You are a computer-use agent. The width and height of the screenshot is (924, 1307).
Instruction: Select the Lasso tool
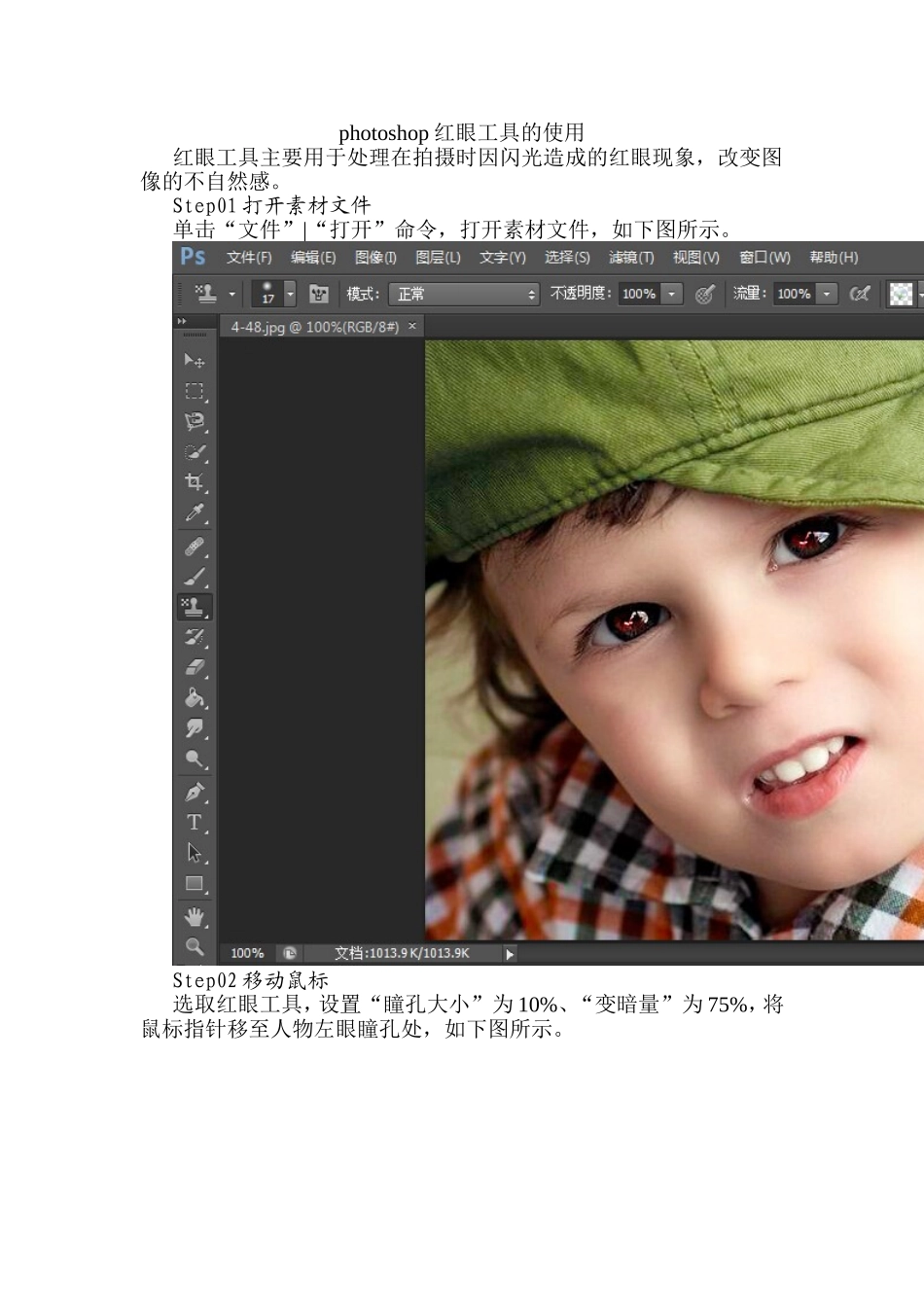tap(195, 421)
